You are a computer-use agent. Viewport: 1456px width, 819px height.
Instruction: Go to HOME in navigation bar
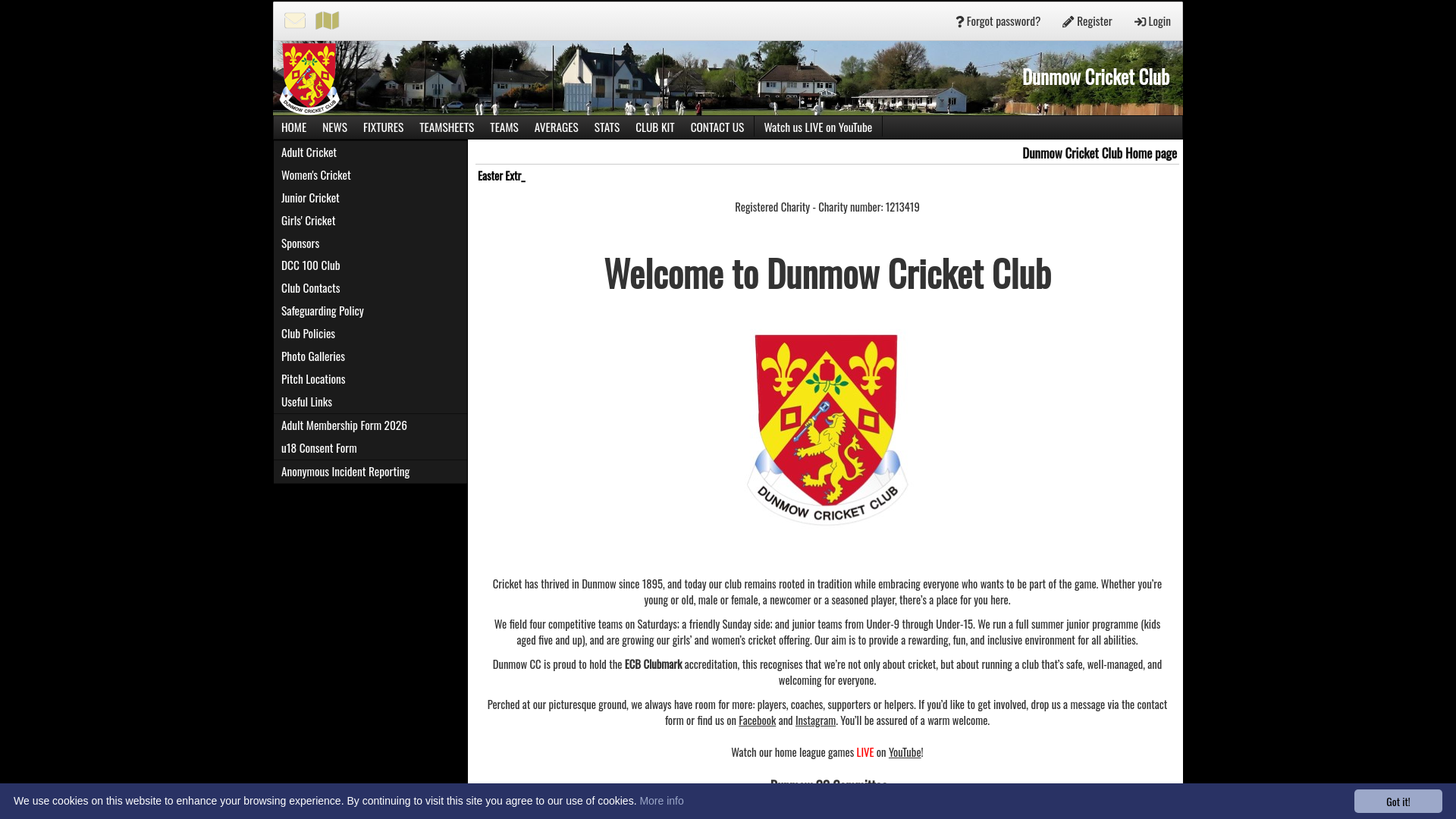[293, 127]
